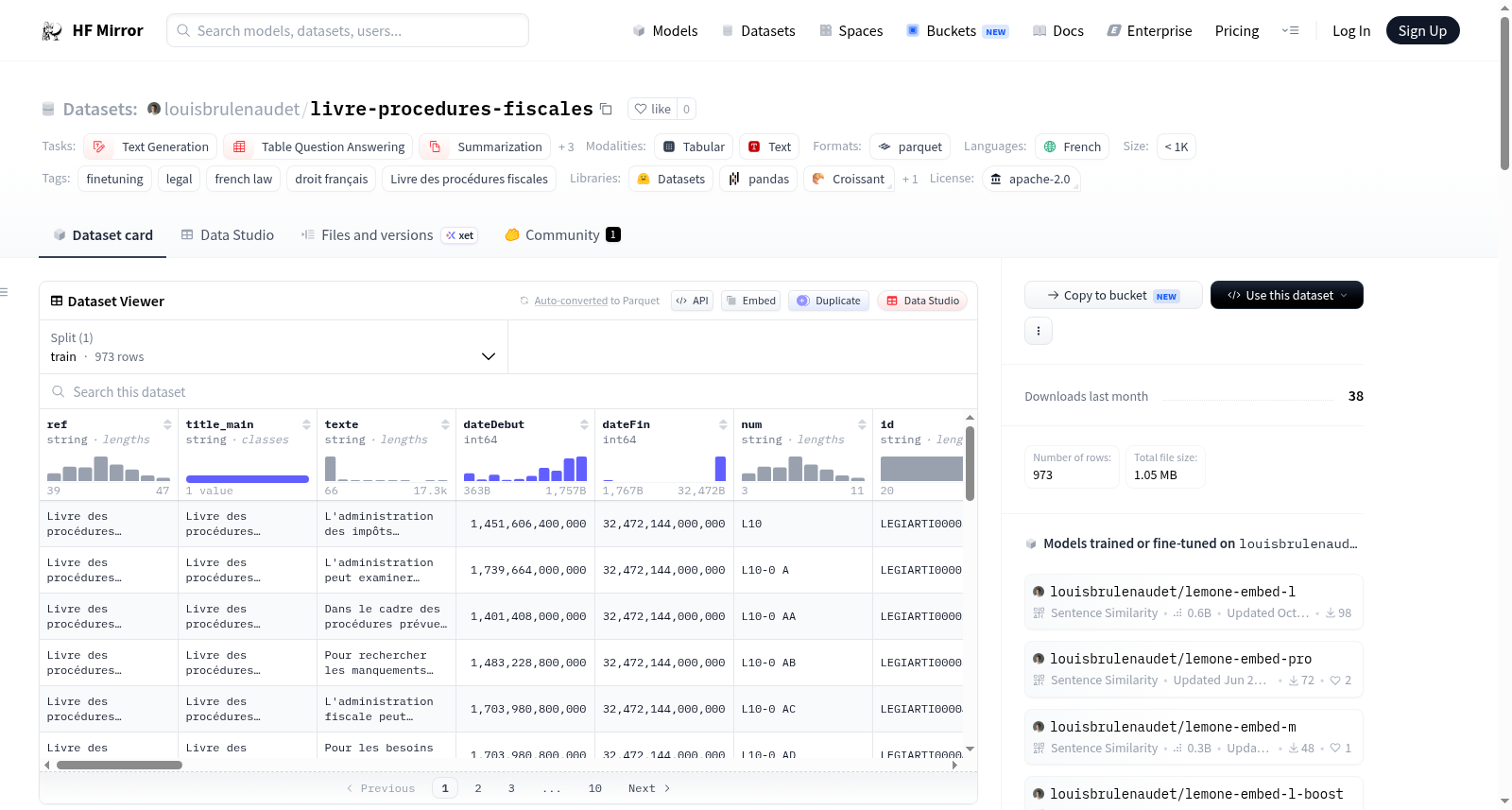Click the top search models input field
This screenshot has height=810, width=1512.
pos(348,30)
